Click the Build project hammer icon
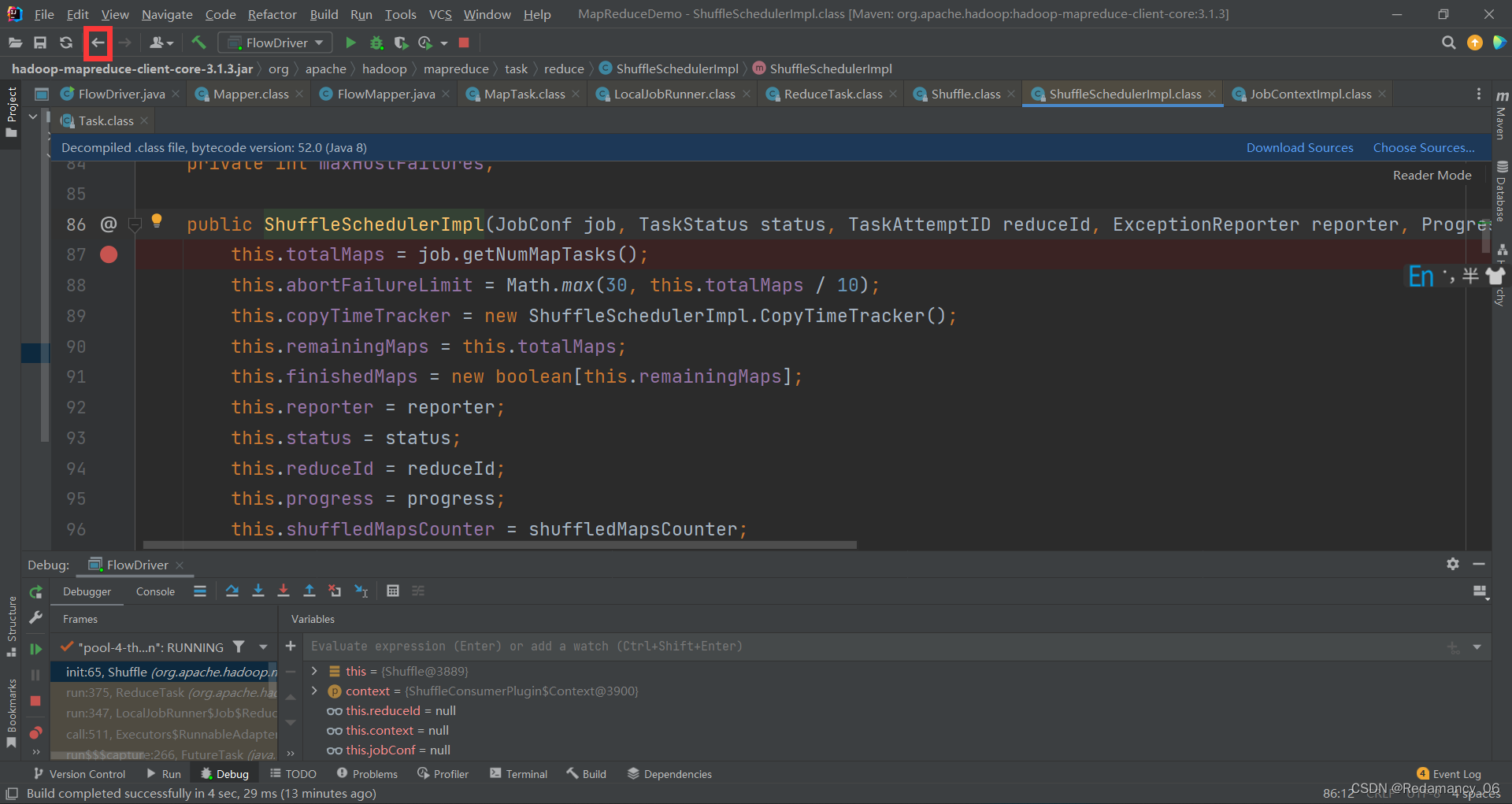 198,43
